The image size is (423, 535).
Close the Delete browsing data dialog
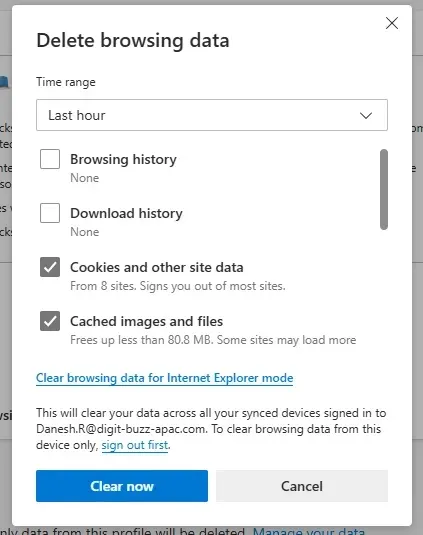pyautogui.click(x=392, y=24)
